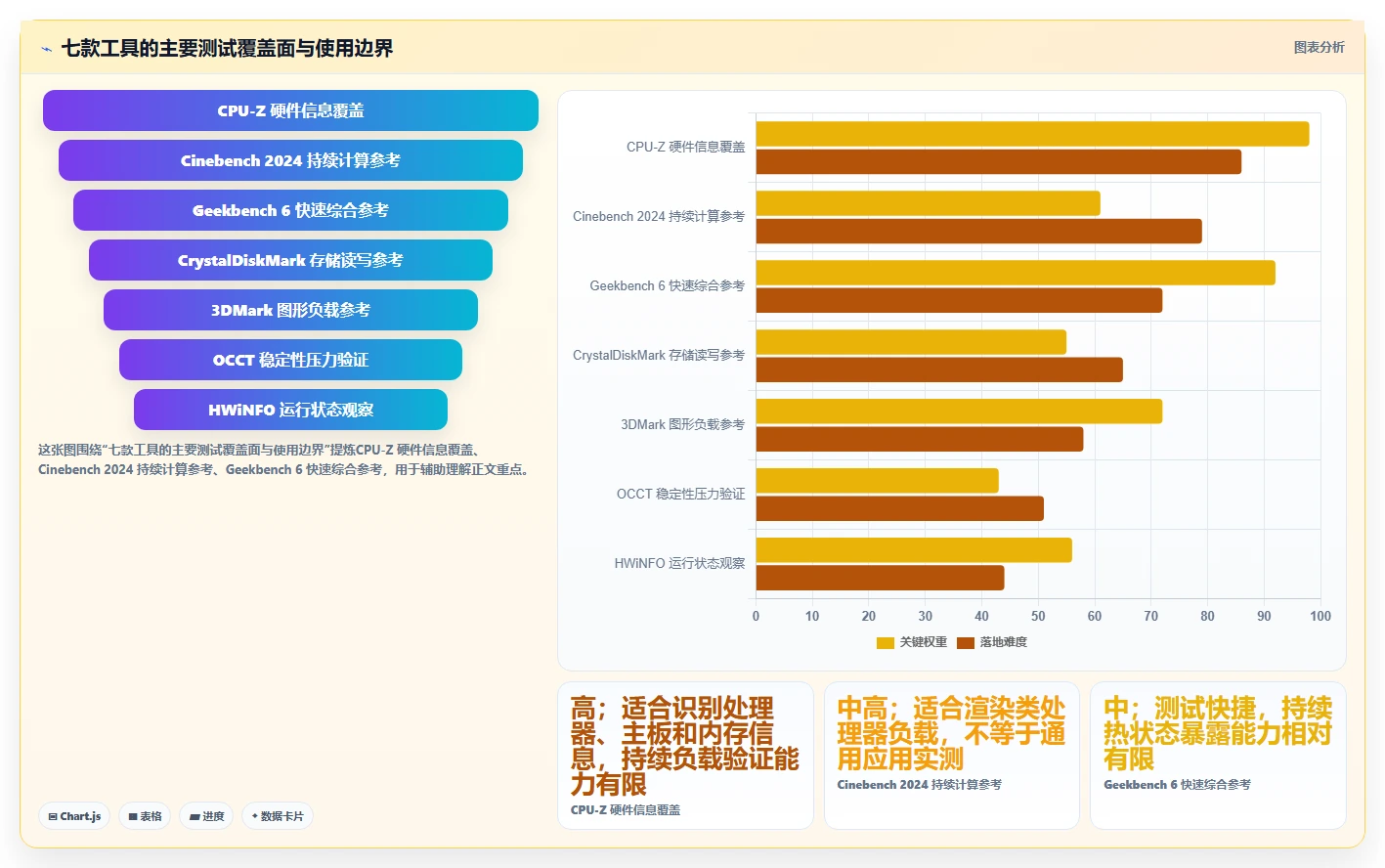
Task: Click the brown 落地难度 bar for CPU-Z
Action: [999, 162]
